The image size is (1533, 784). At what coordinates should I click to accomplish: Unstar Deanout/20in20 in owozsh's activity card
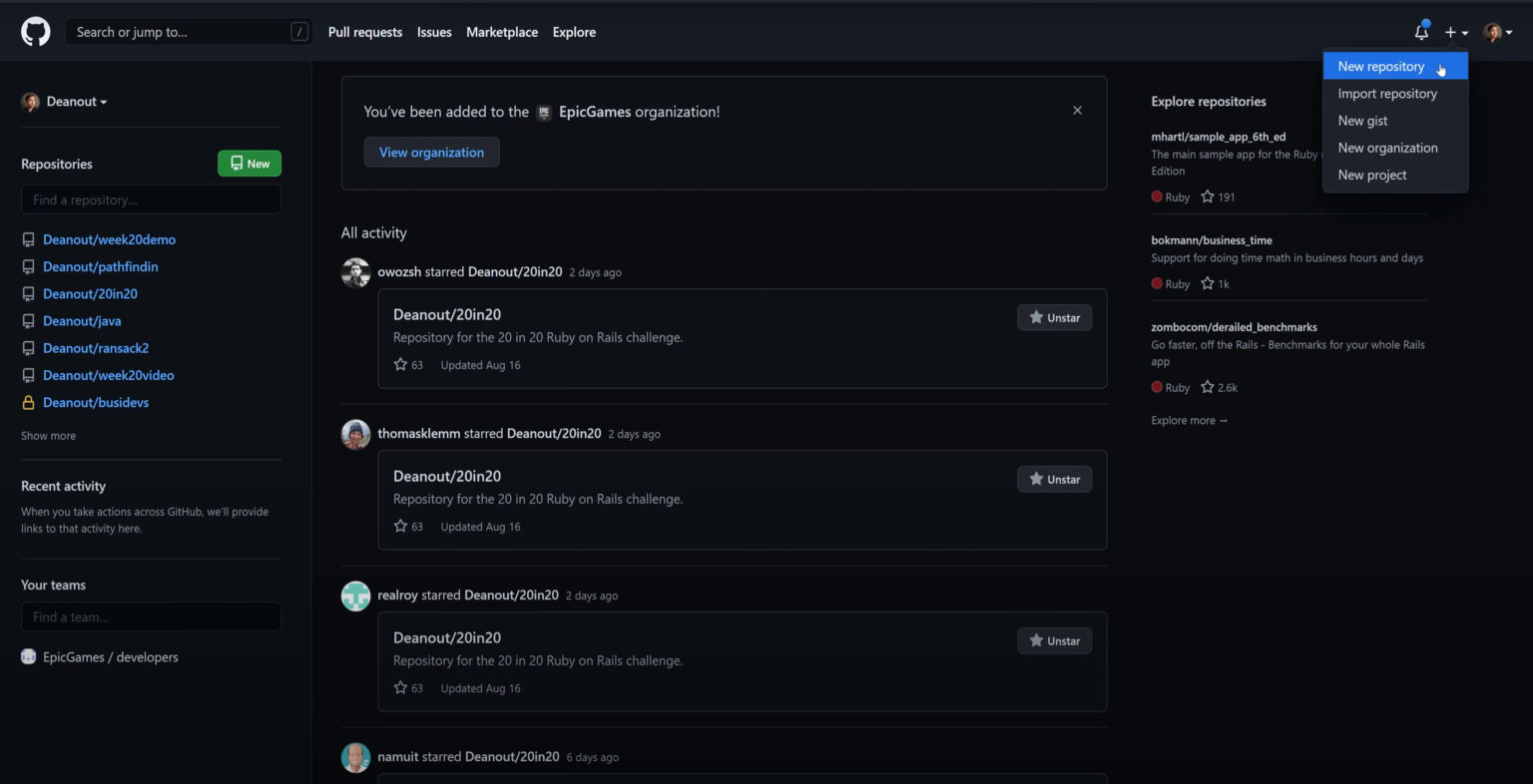pyautogui.click(x=1054, y=317)
